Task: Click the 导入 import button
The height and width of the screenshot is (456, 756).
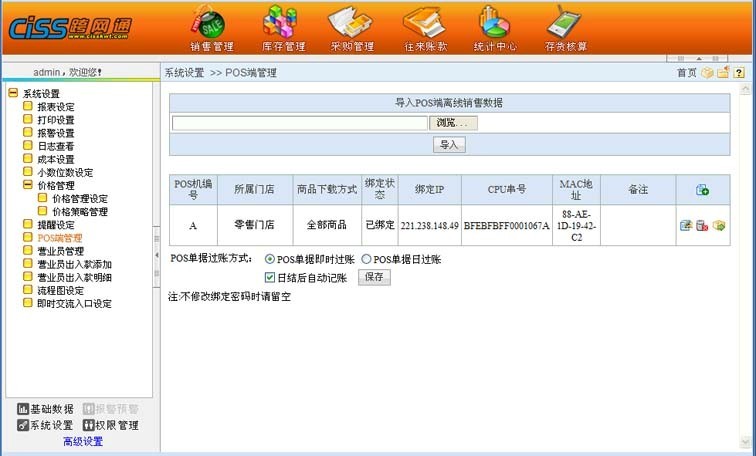Action: click(x=449, y=145)
